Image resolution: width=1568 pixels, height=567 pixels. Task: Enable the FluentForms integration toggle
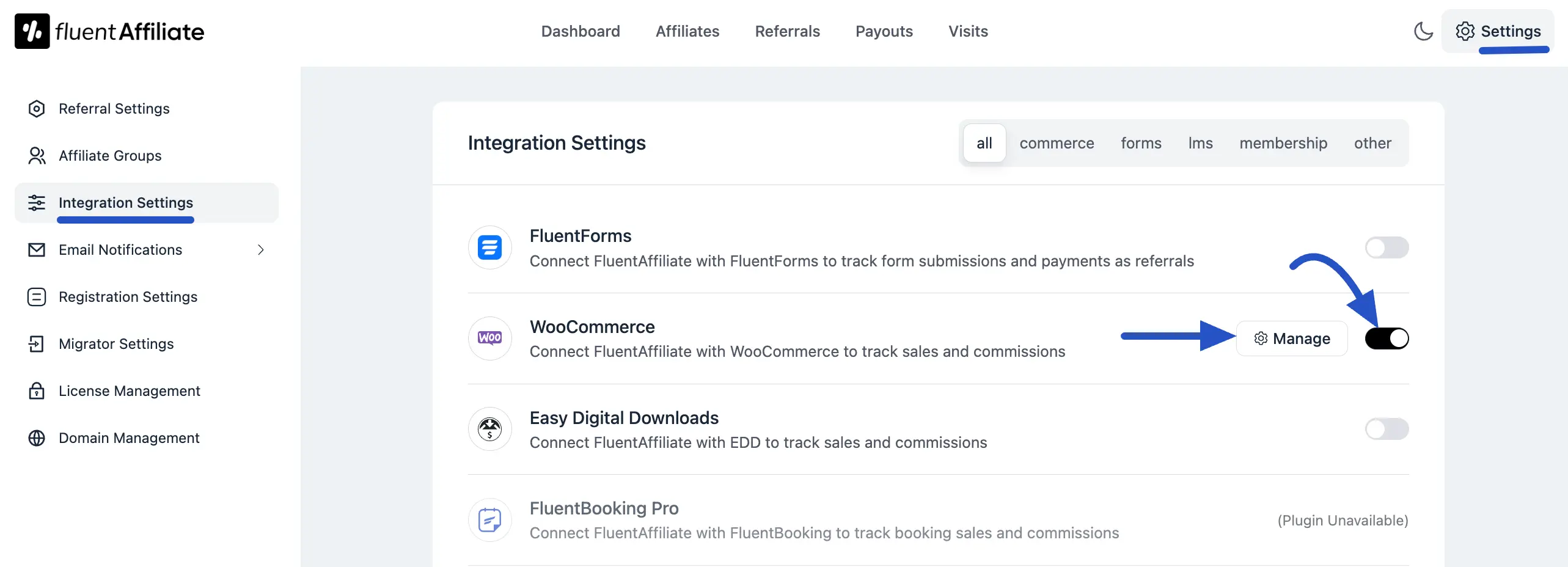click(x=1386, y=247)
